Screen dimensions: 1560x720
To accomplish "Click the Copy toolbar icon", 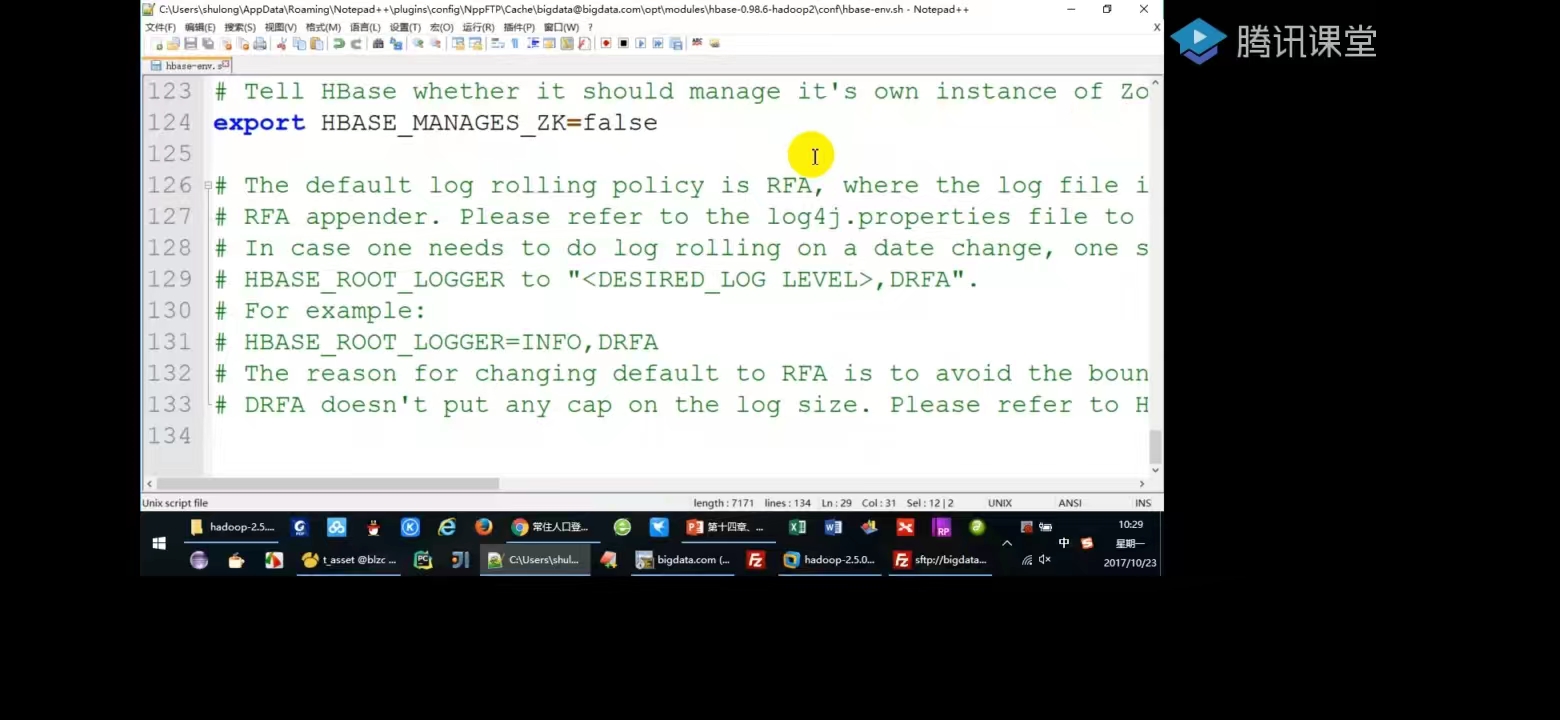I will pyautogui.click(x=300, y=43).
